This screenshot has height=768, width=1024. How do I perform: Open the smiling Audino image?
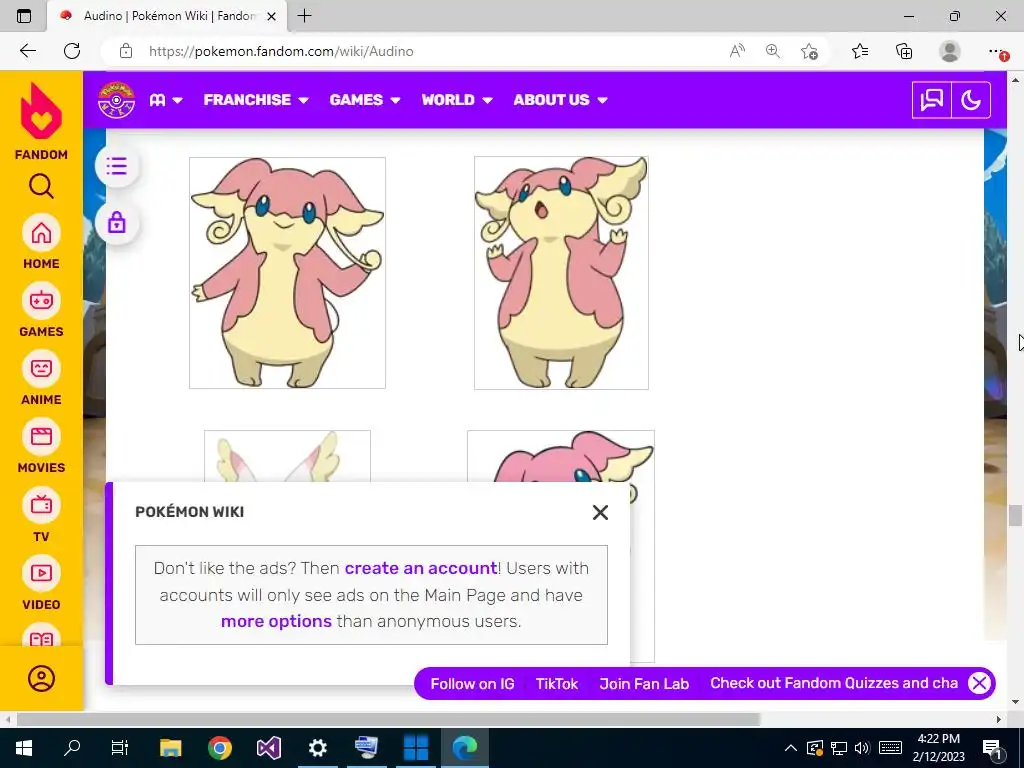[x=287, y=273]
